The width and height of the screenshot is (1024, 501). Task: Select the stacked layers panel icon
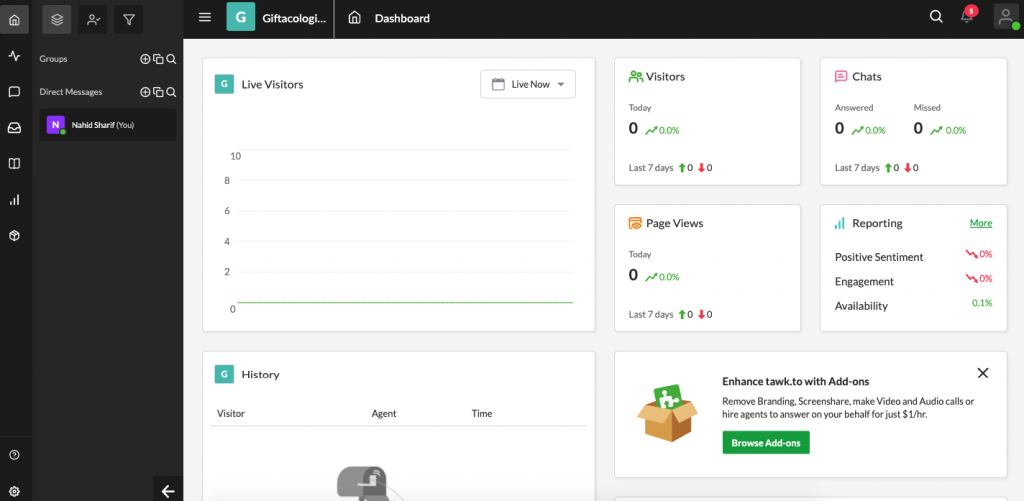pos(57,20)
